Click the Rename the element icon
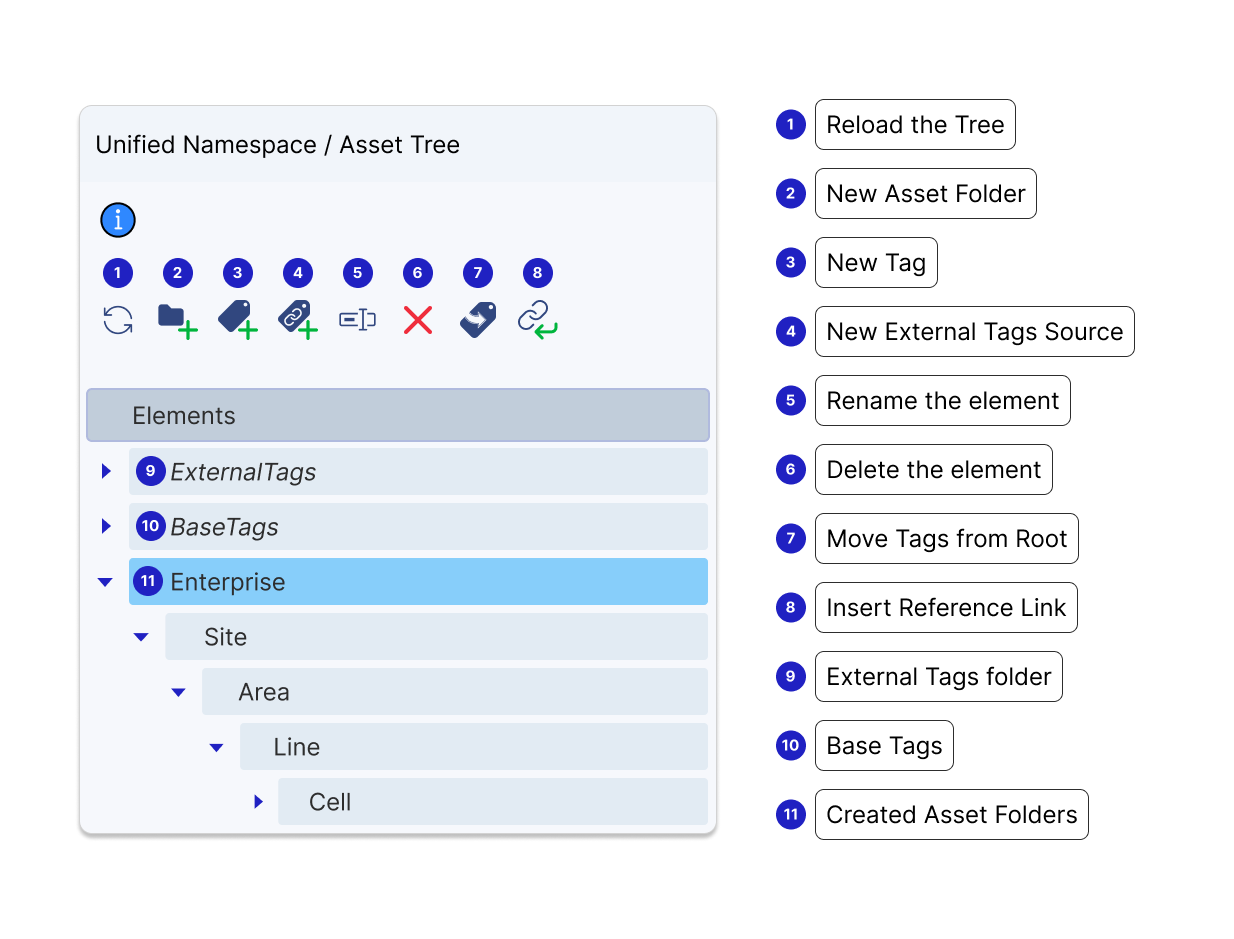 357,320
